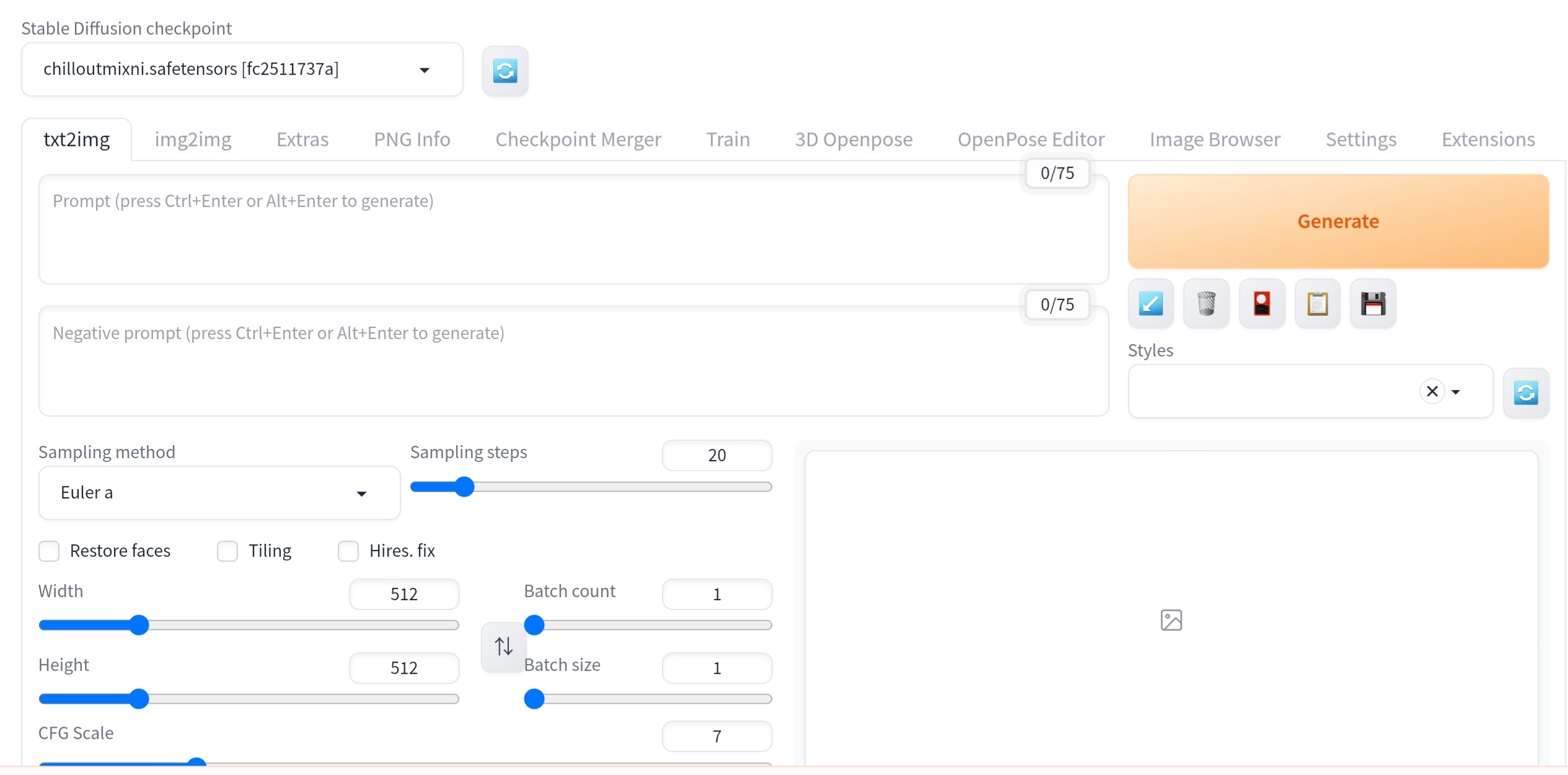Expand the Sampling method dropdown
This screenshot has width=1568, height=775.
361,494
